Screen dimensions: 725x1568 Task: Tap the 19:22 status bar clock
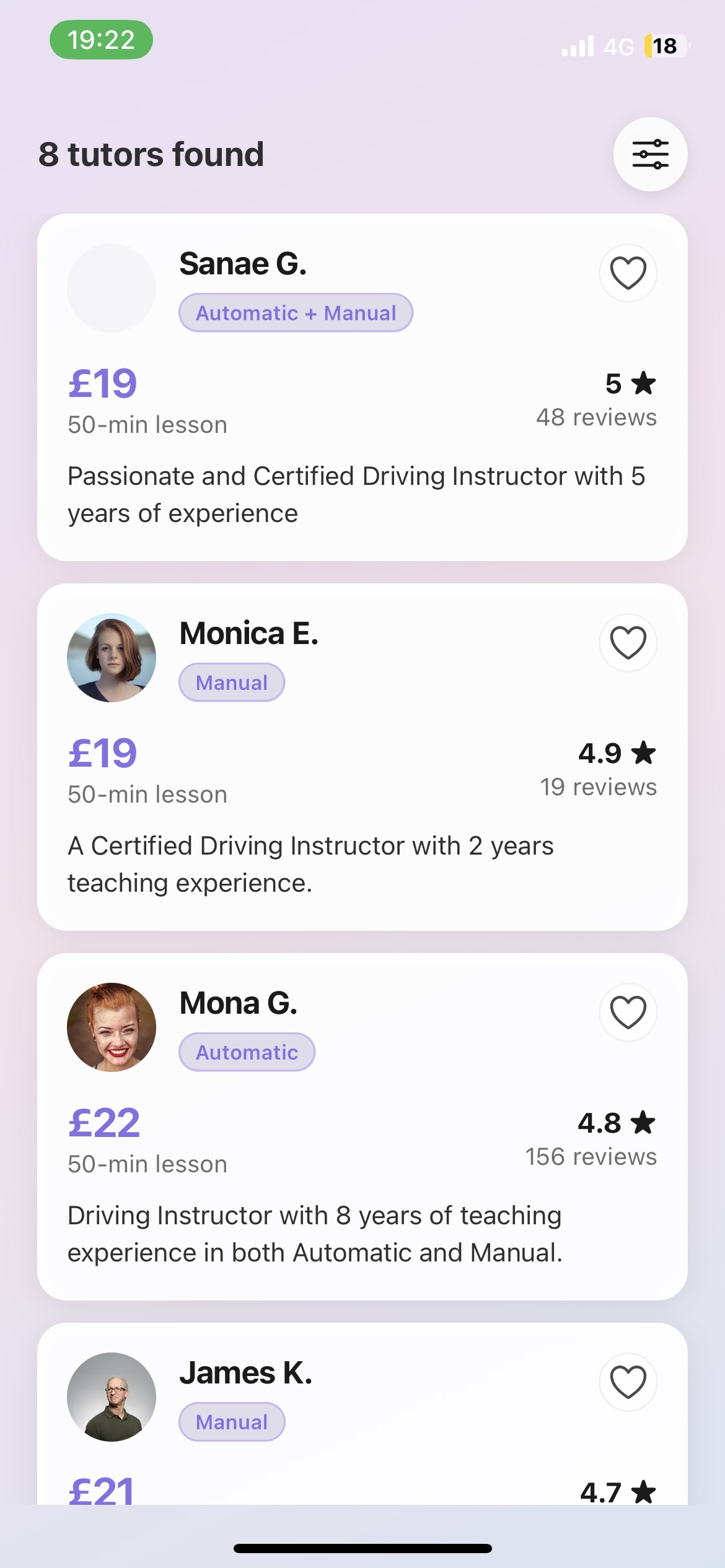tap(101, 40)
